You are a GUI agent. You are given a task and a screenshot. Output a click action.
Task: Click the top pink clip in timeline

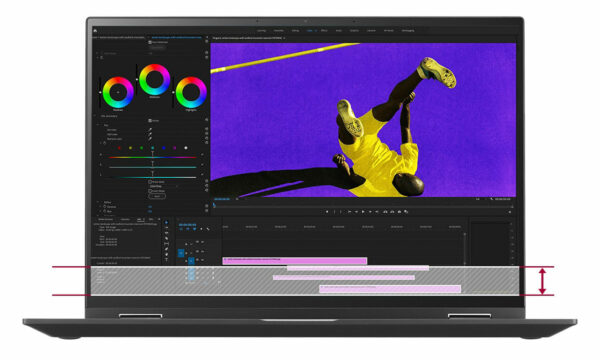coord(295,261)
